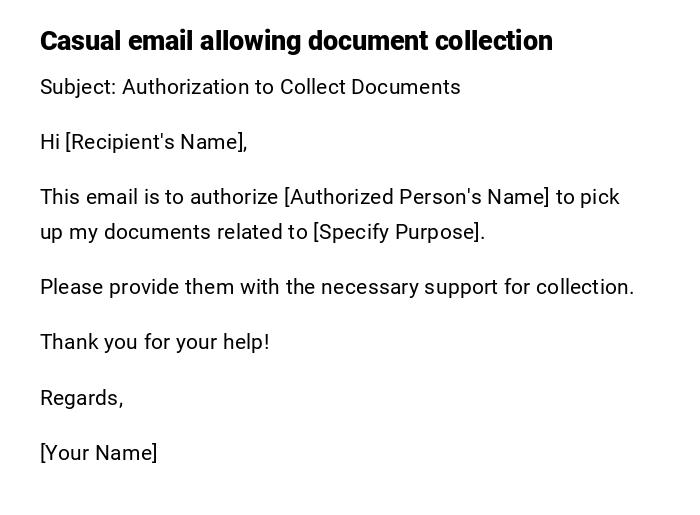Click the word "pick" in the body

point(600,197)
